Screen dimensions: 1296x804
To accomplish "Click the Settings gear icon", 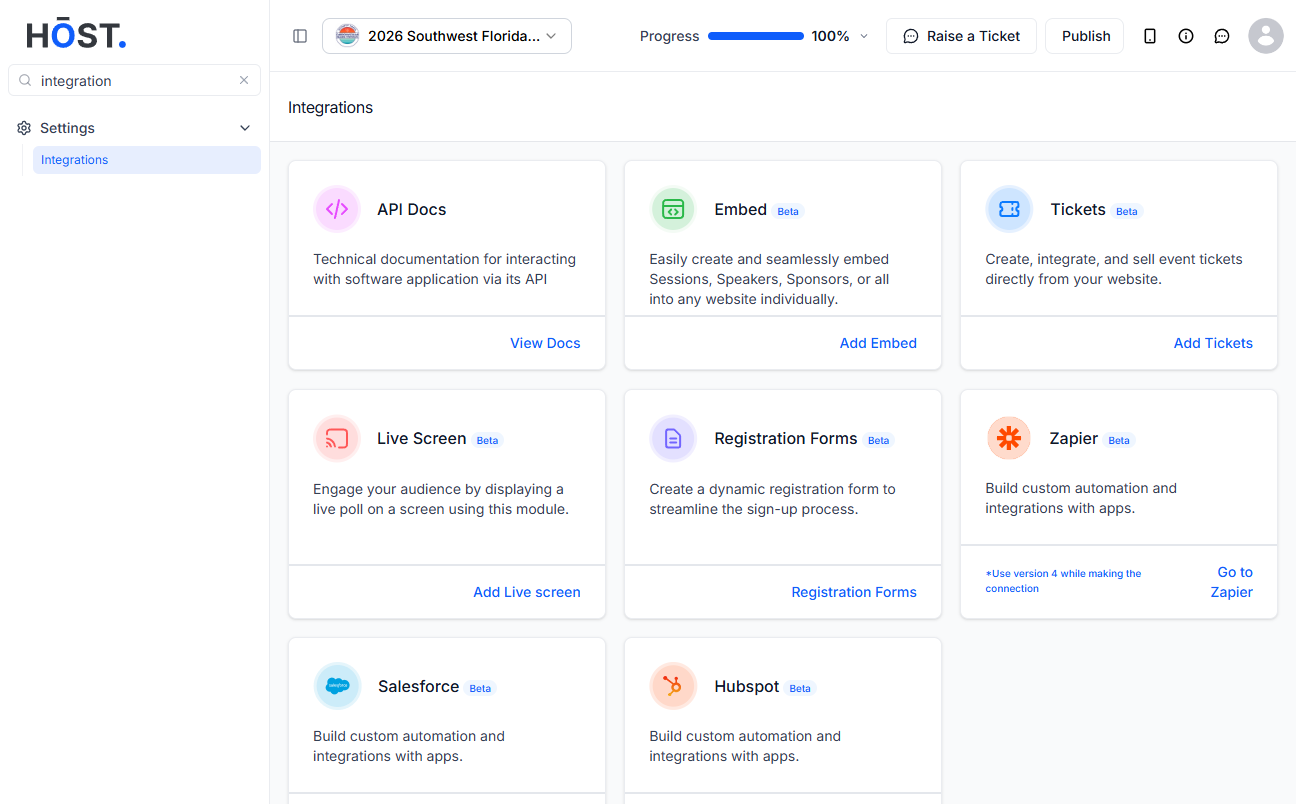I will [x=24, y=128].
